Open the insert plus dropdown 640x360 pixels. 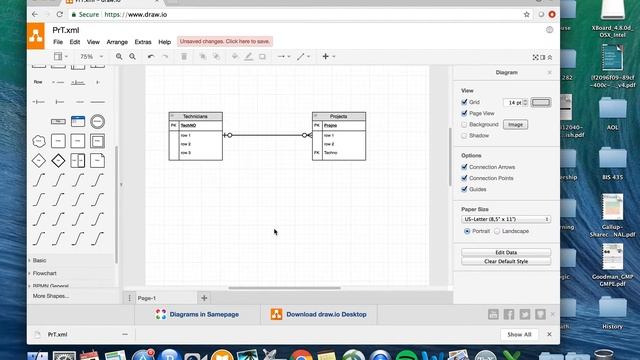[328, 56]
